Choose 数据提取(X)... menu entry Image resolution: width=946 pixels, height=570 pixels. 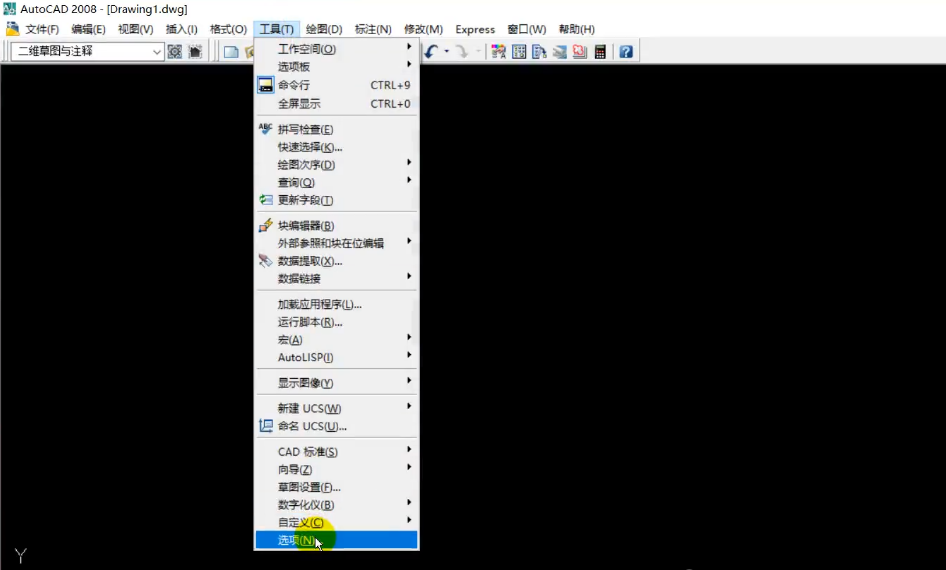click(x=336, y=261)
